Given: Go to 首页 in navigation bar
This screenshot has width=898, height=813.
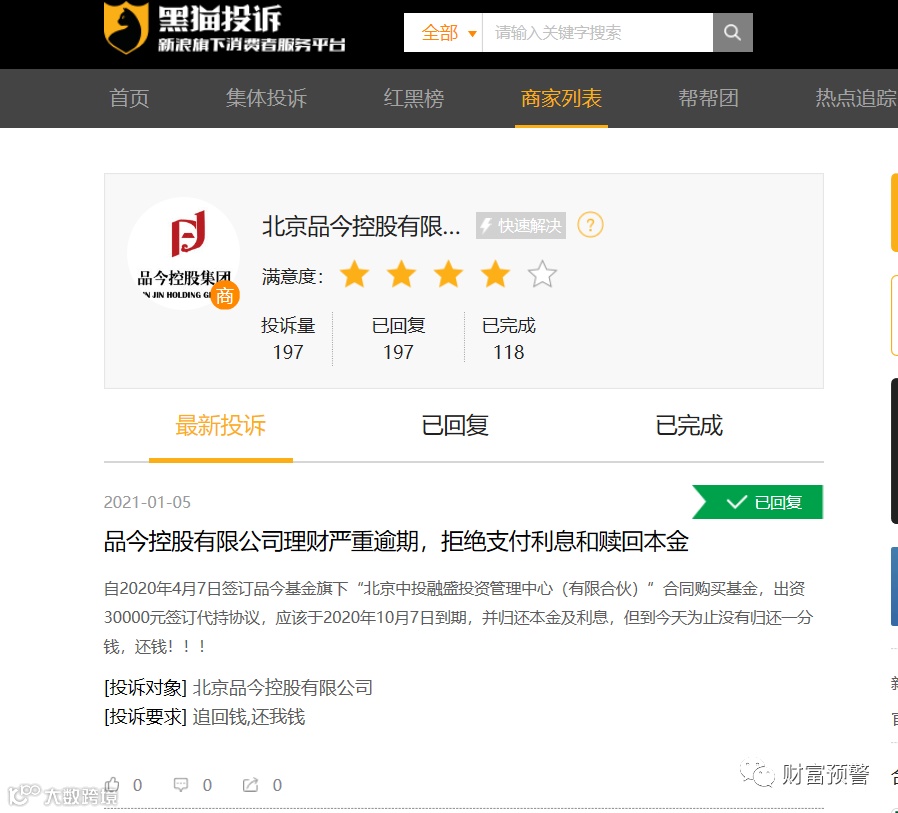Looking at the screenshot, I should pos(129,98).
